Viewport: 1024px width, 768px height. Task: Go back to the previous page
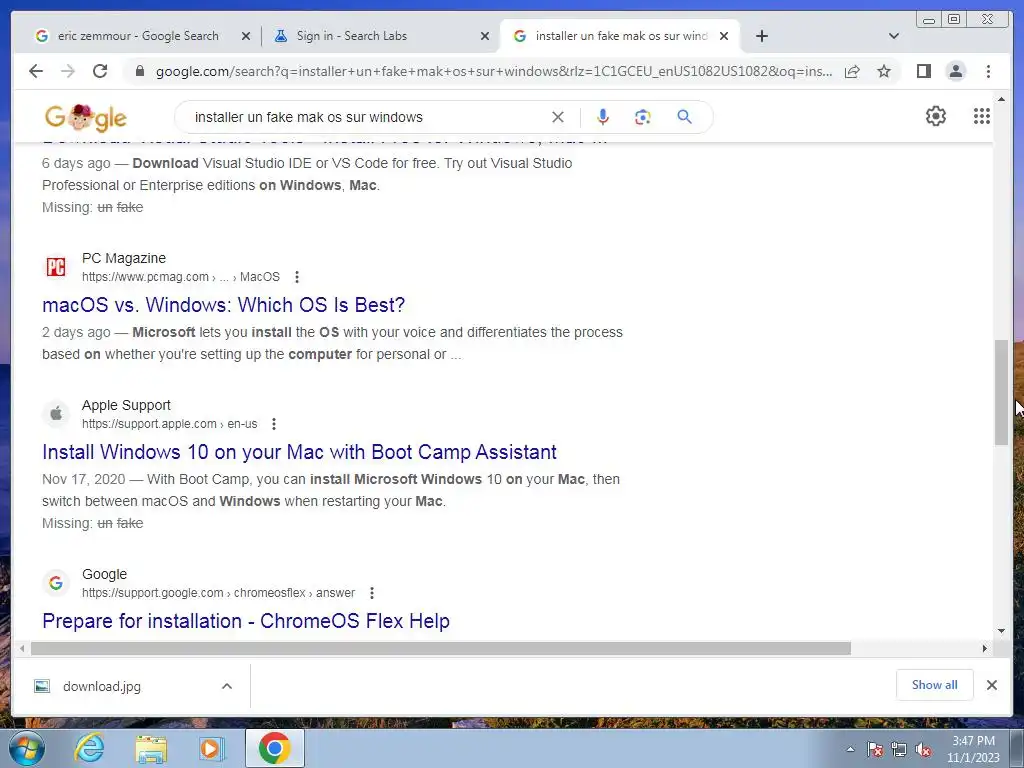36,71
